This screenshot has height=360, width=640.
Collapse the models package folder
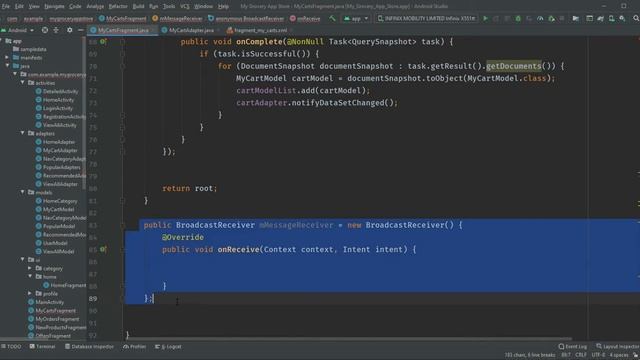coord(23,192)
